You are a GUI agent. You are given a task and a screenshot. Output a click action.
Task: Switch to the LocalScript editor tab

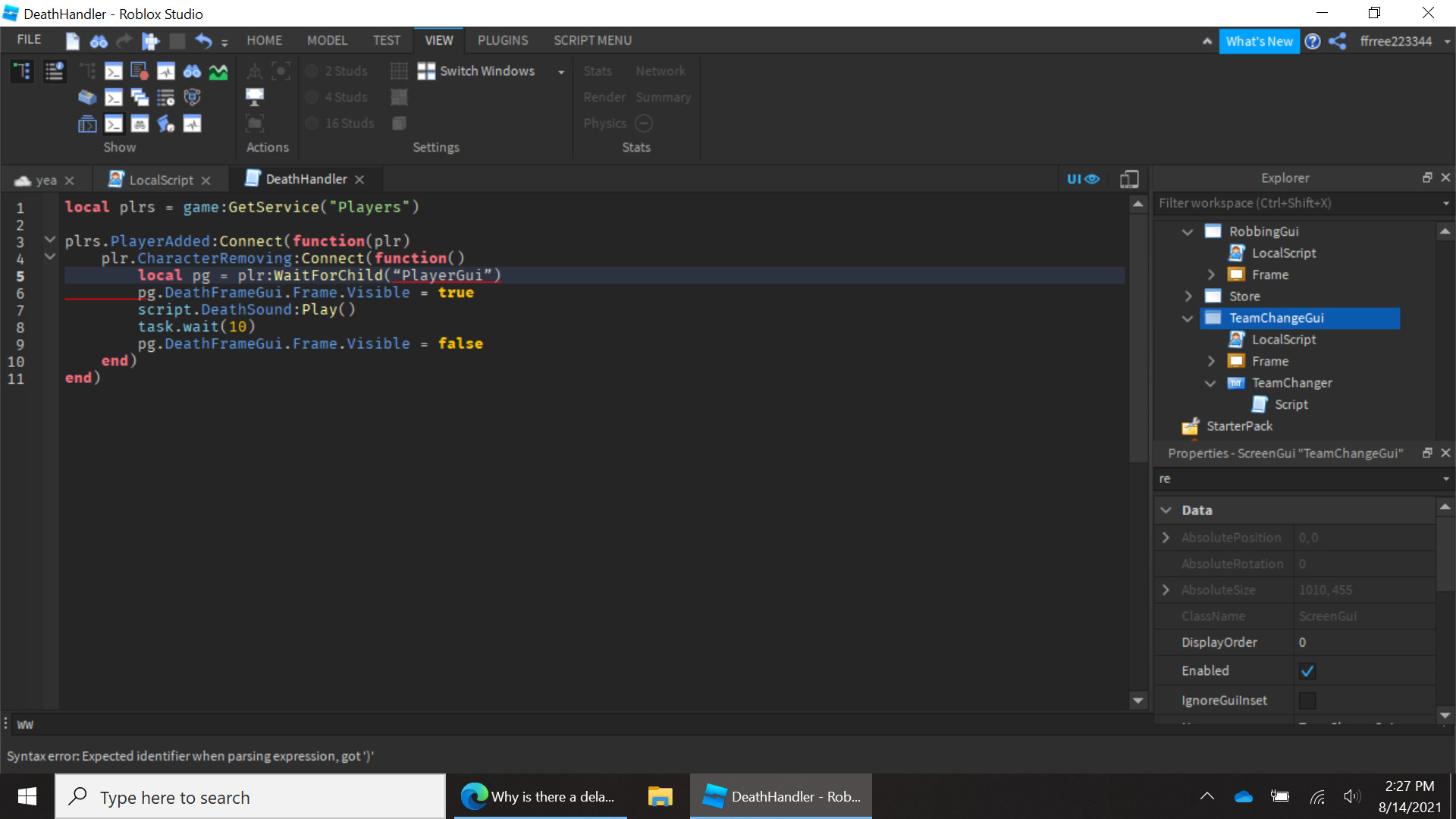(x=160, y=180)
